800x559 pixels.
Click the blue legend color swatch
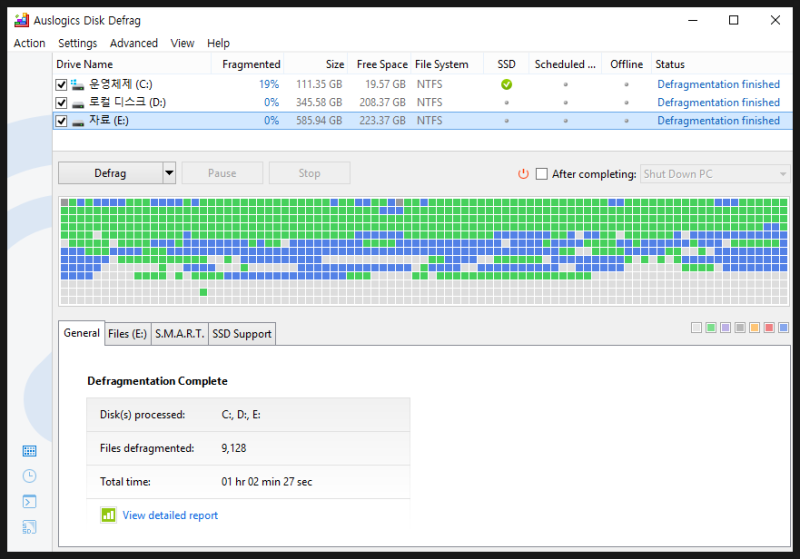[784, 327]
